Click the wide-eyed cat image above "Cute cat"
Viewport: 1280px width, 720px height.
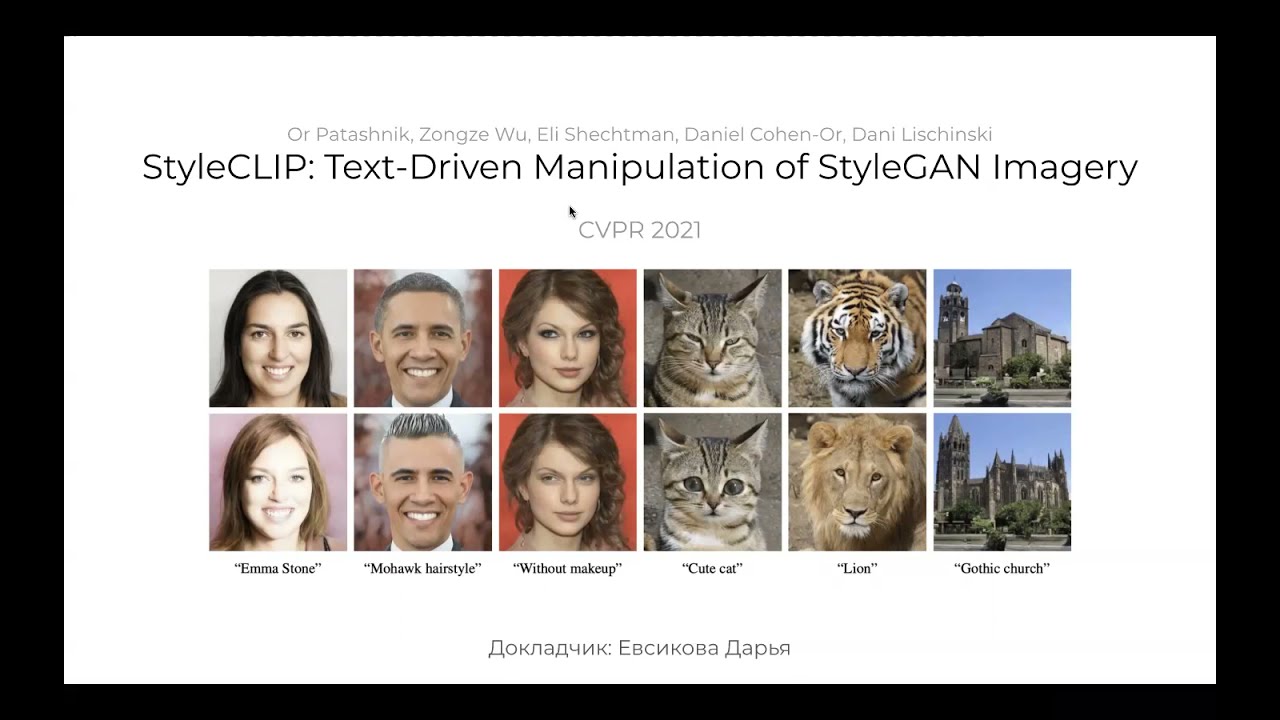click(712, 482)
